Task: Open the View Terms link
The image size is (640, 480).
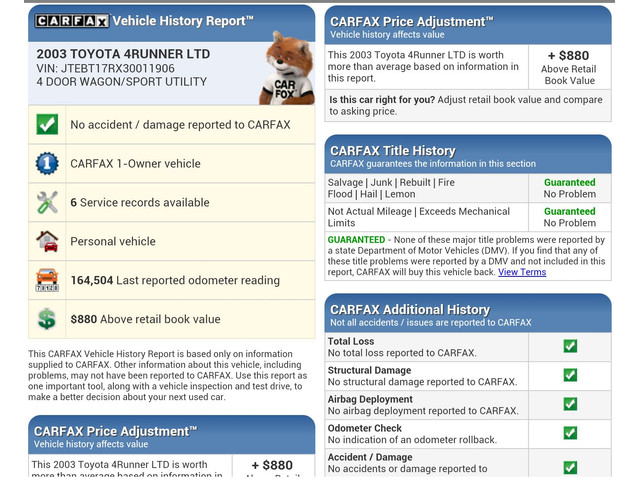Action: coord(522,272)
